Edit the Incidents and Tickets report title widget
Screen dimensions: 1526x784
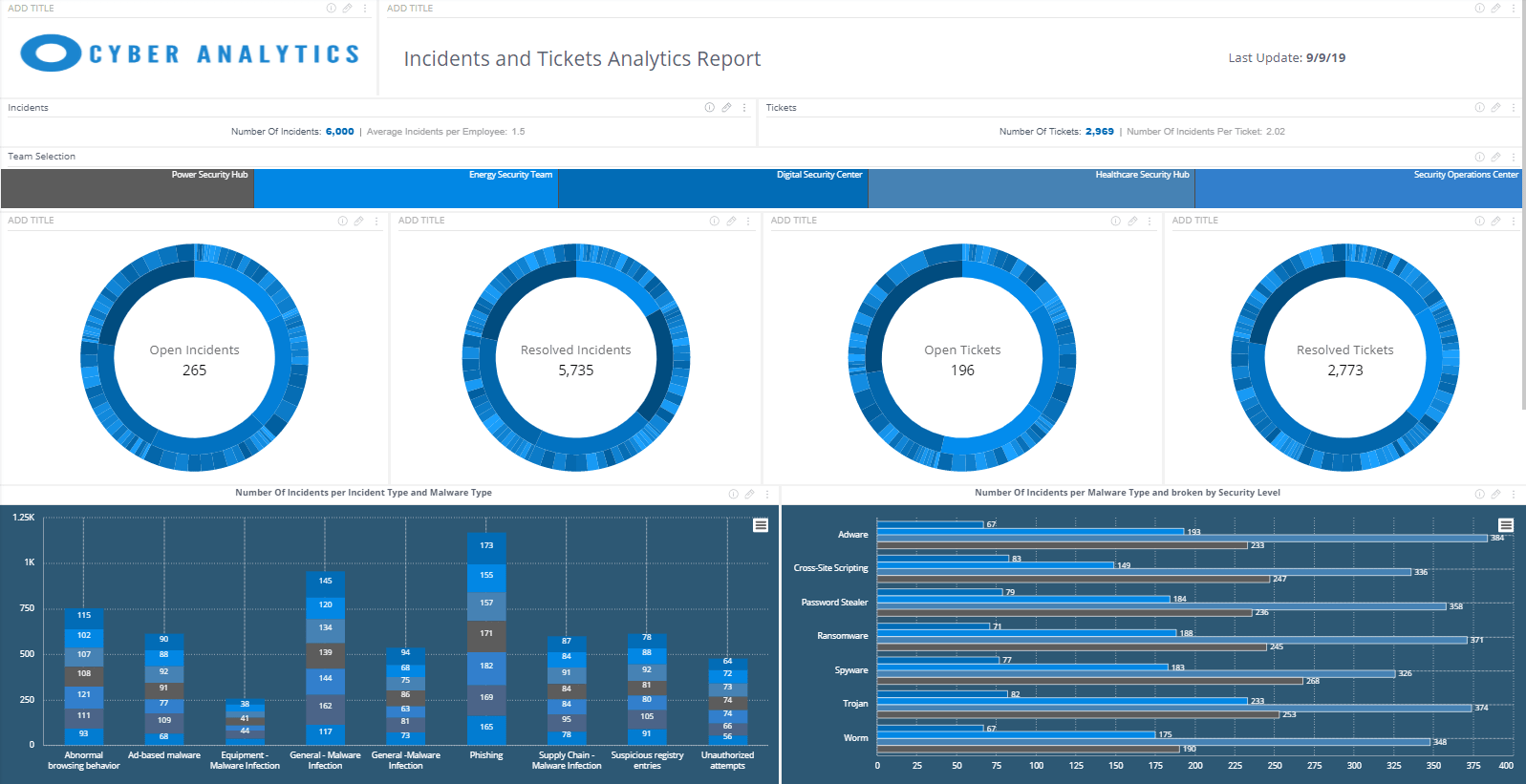pyautogui.click(x=1495, y=8)
